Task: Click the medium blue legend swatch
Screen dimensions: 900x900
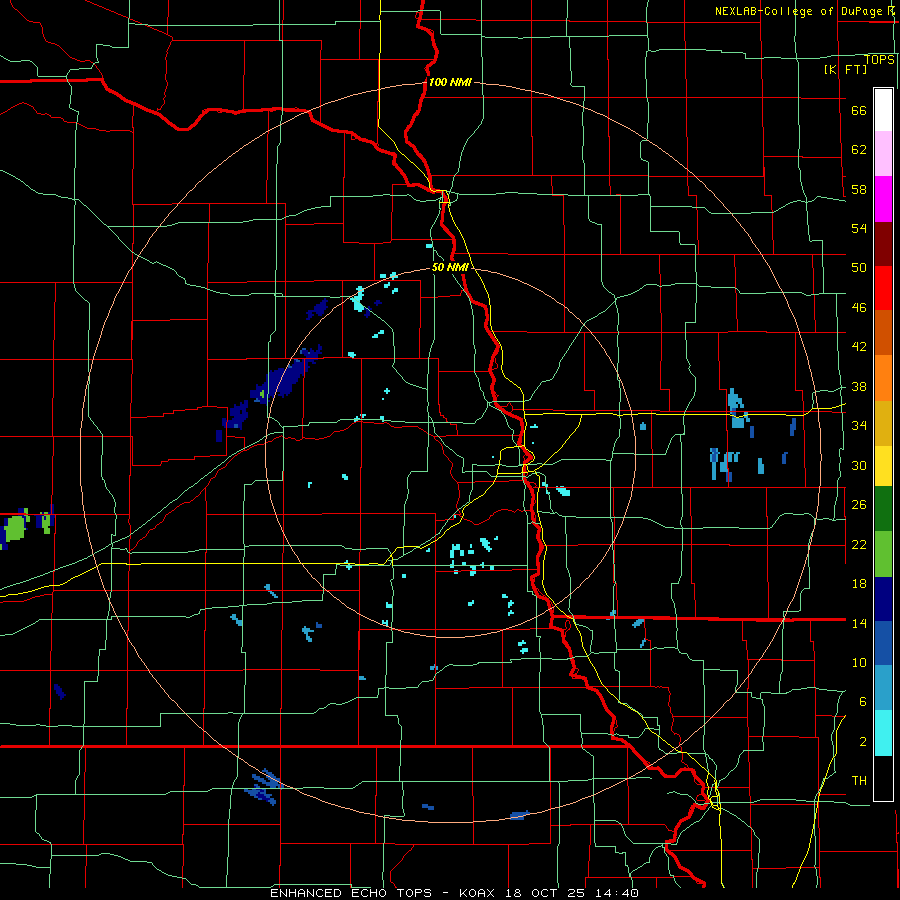Action: pyautogui.click(x=883, y=643)
